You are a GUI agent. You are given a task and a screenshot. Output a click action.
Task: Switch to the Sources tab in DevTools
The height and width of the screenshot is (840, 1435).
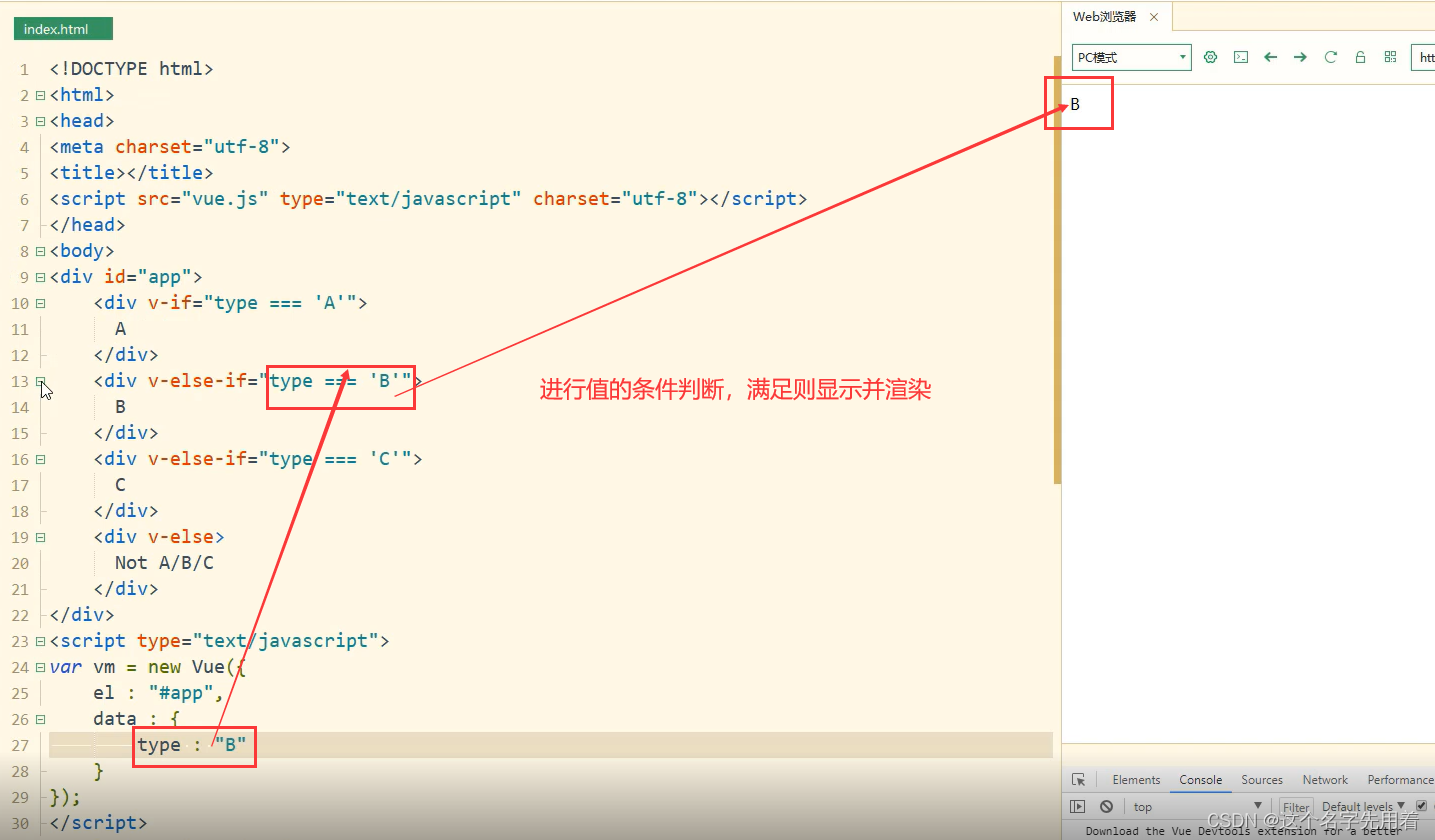click(x=1262, y=780)
